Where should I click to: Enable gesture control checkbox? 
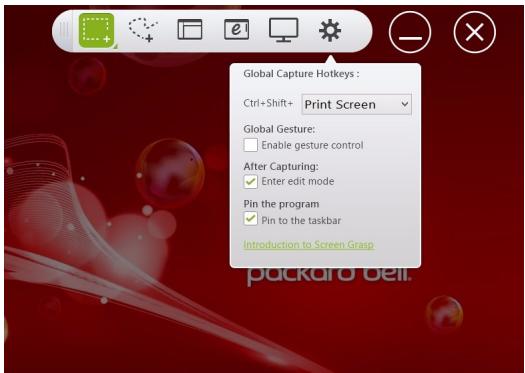250,145
